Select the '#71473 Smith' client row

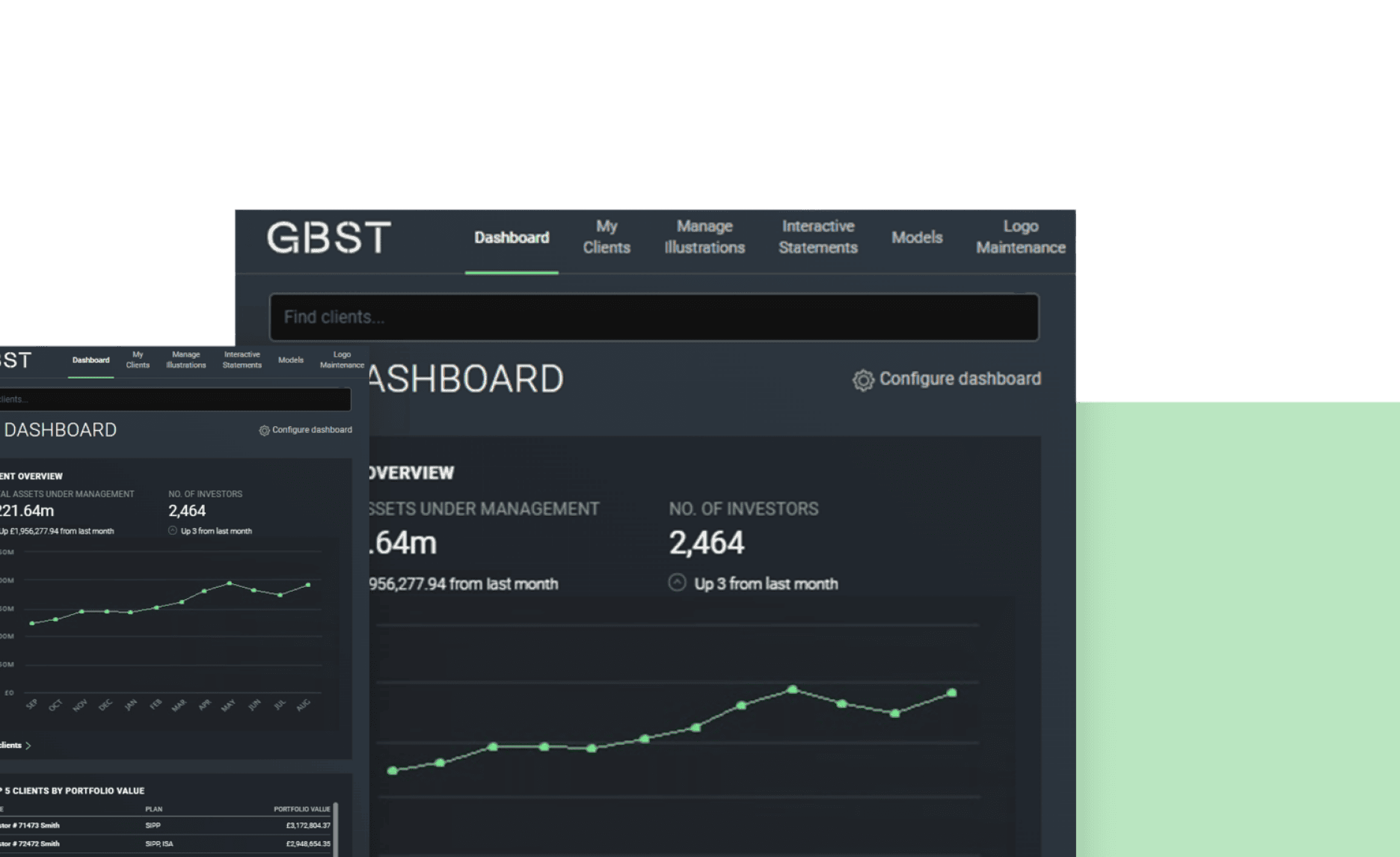click(x=165, y=826)
